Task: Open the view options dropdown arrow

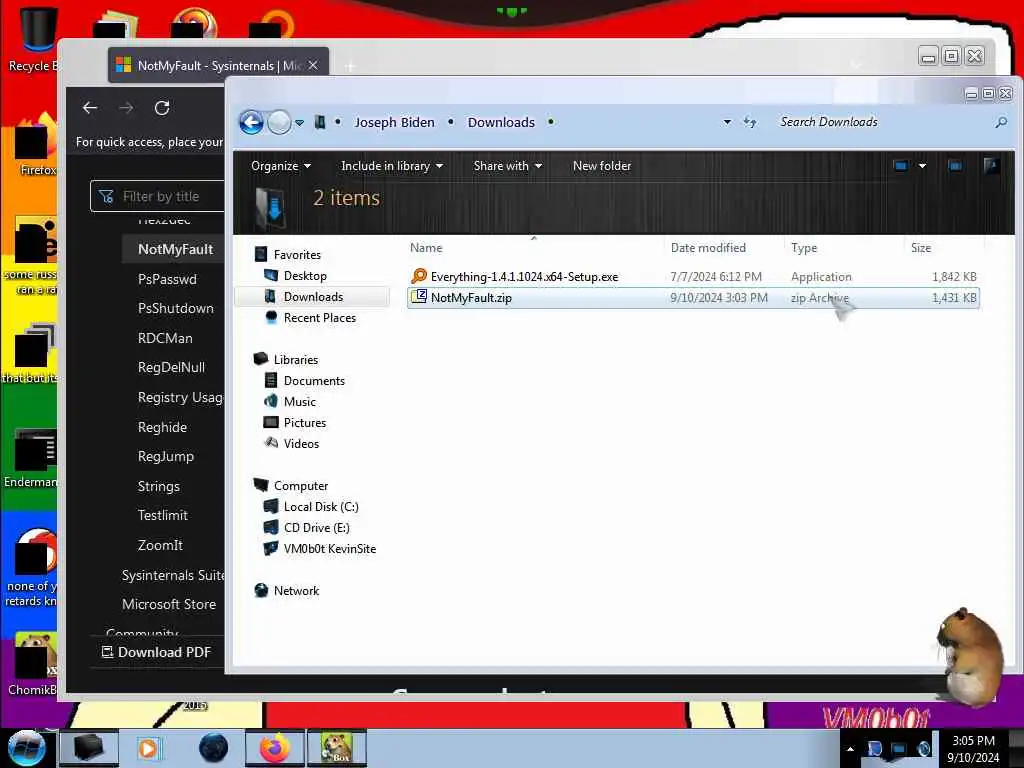Action: tap(922, 166)
